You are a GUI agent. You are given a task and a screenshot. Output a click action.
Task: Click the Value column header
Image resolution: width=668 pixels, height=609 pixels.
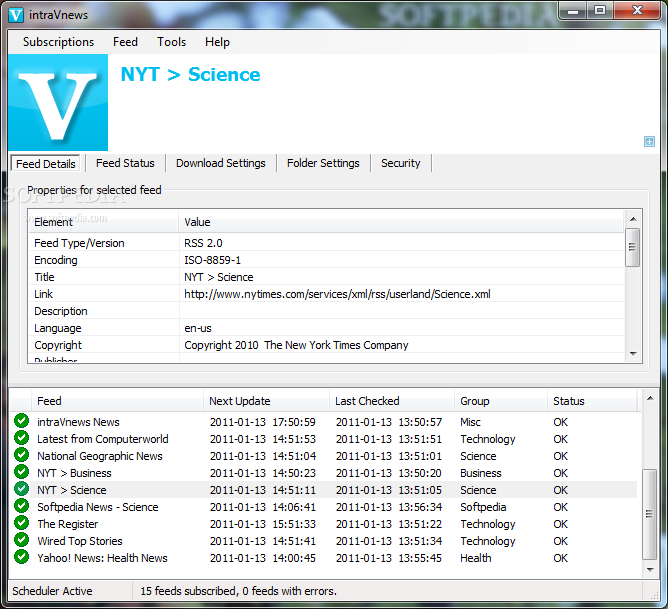(401, 222)
